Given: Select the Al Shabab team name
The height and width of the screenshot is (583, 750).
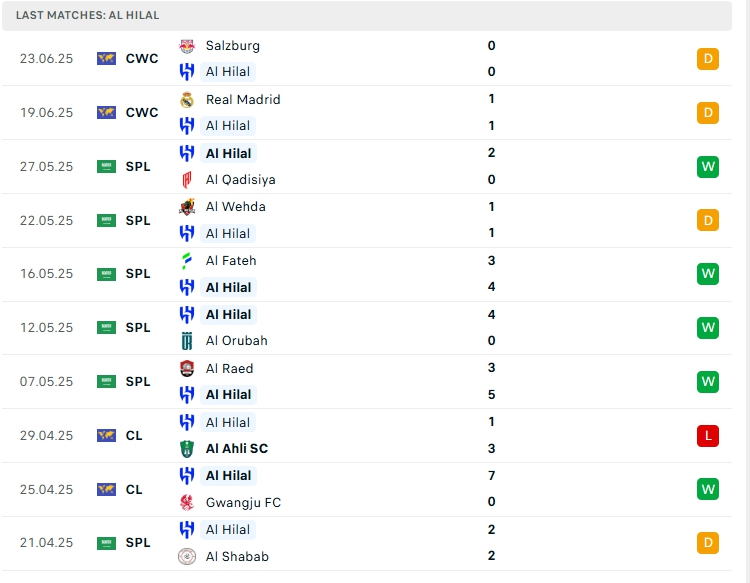Looking at the screenshot, I should 237,556.
